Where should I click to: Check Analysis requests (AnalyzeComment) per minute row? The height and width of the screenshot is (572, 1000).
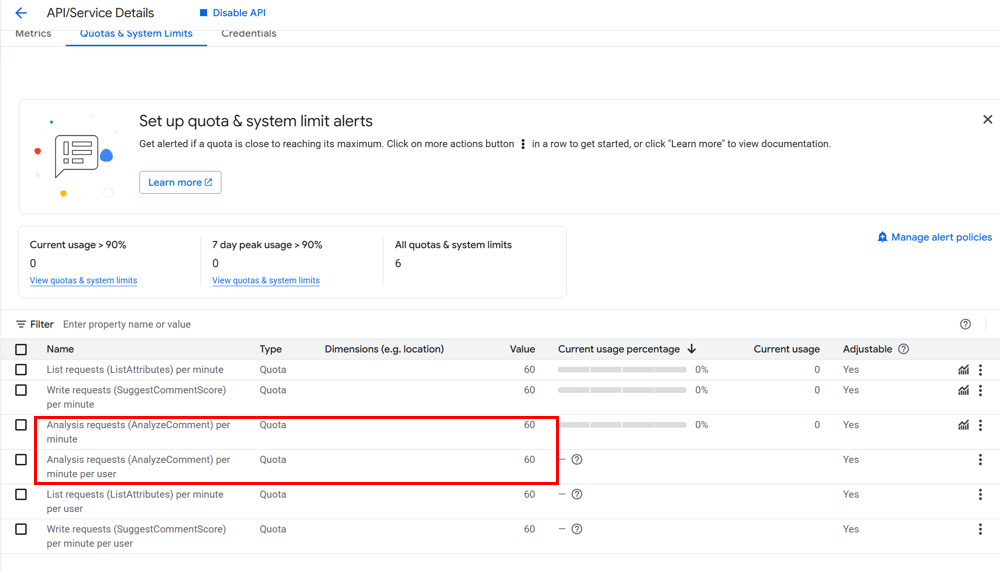(21, 425)
